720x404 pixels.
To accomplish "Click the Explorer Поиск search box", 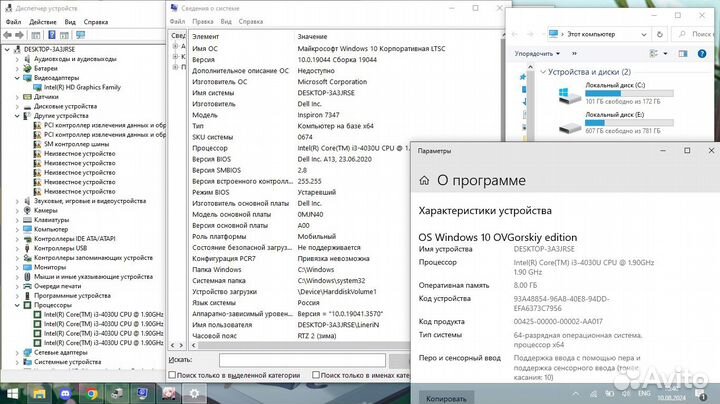I will tap(693, 34).
